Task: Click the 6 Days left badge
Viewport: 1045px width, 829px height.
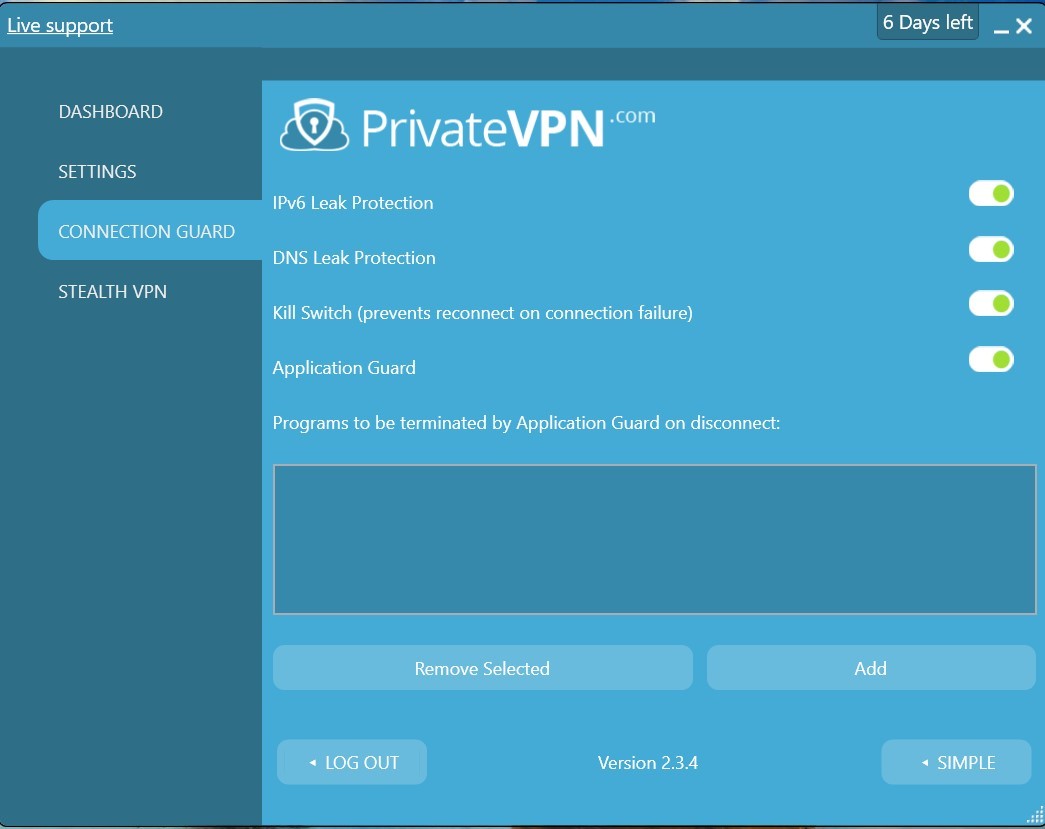Action: 927,23
